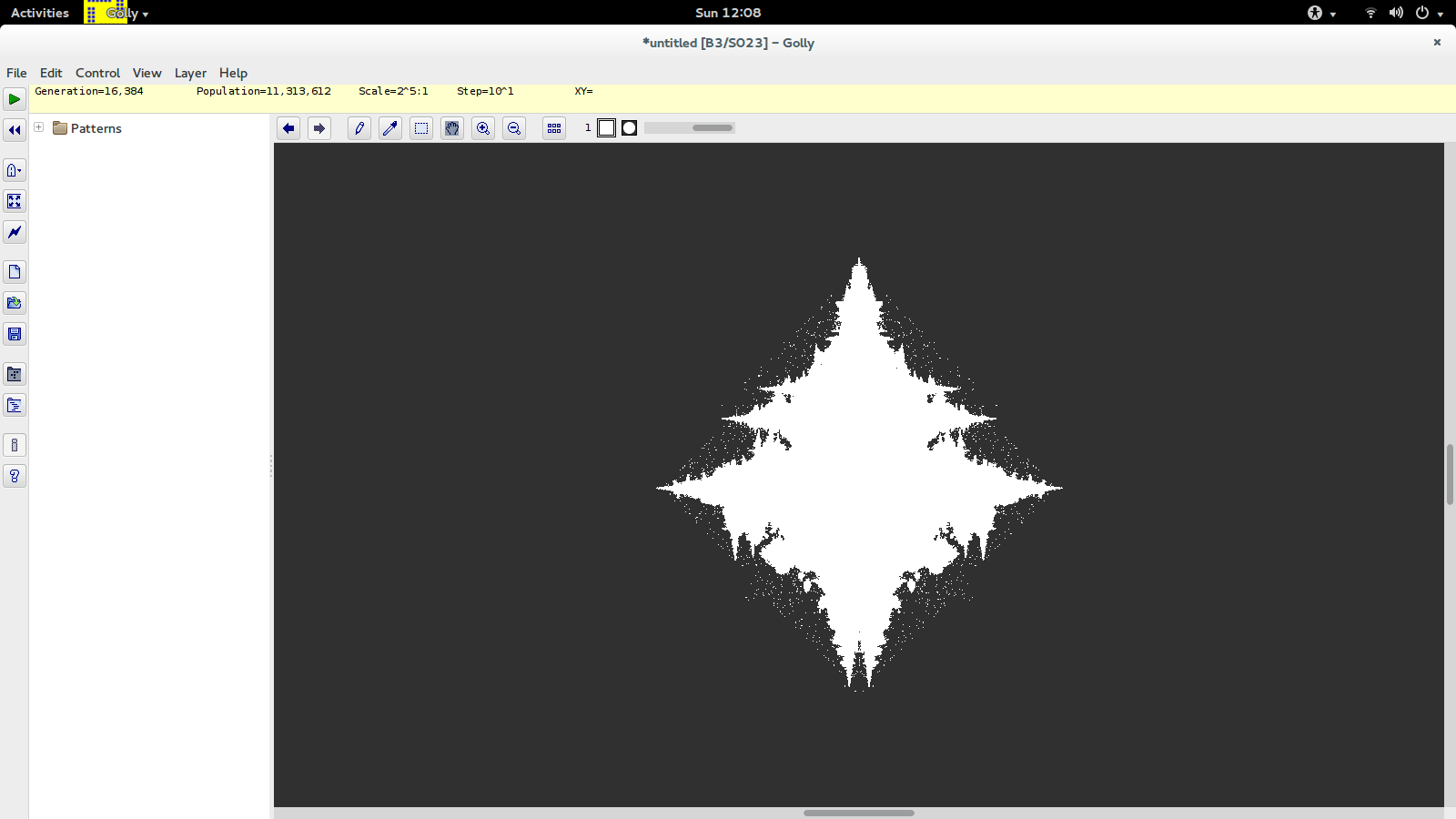Open the Control menu
1456x819 pixels.
point(97,73)
